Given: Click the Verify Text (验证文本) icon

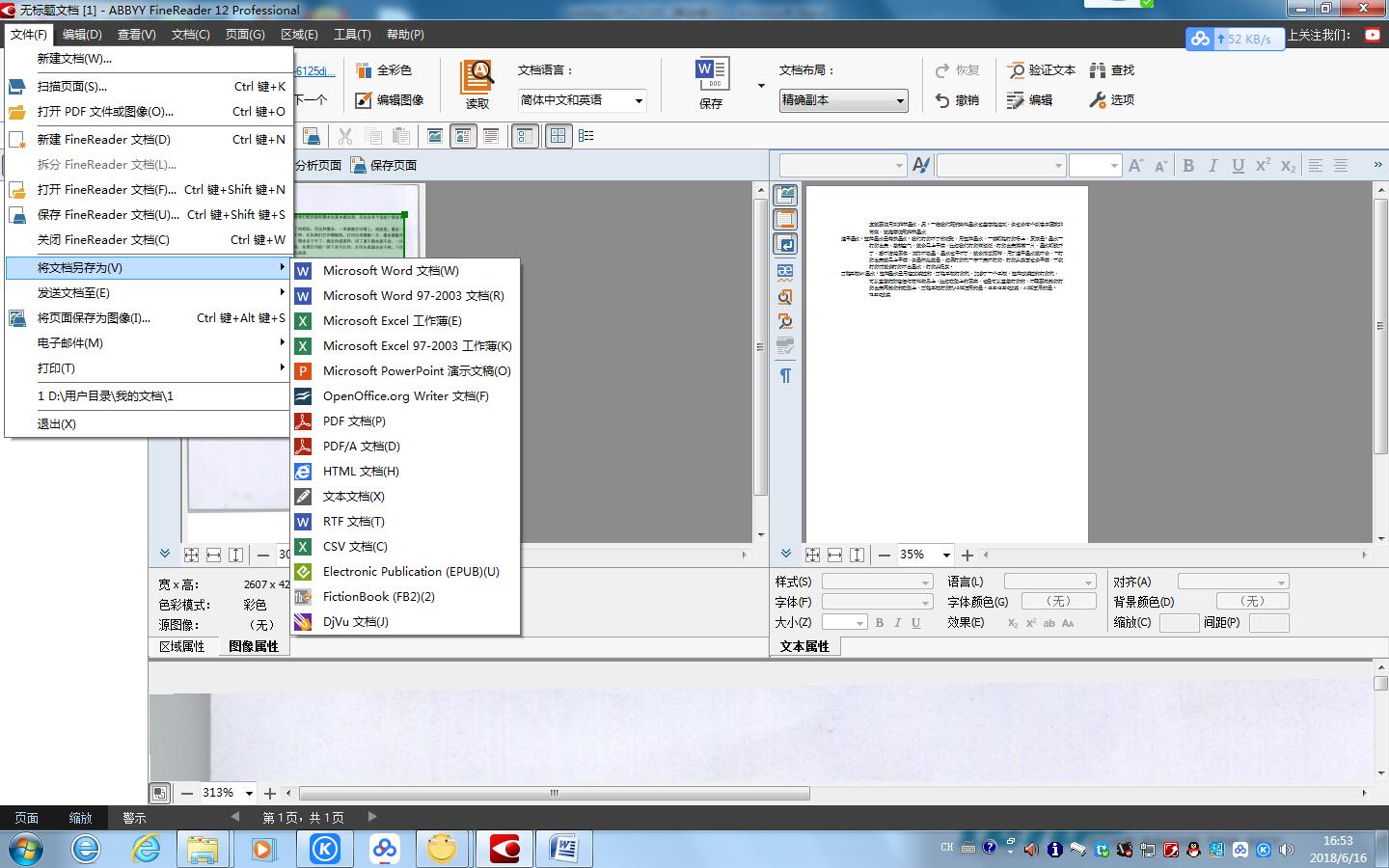Looking at the screenshot, I should (x=1017, y=70).
